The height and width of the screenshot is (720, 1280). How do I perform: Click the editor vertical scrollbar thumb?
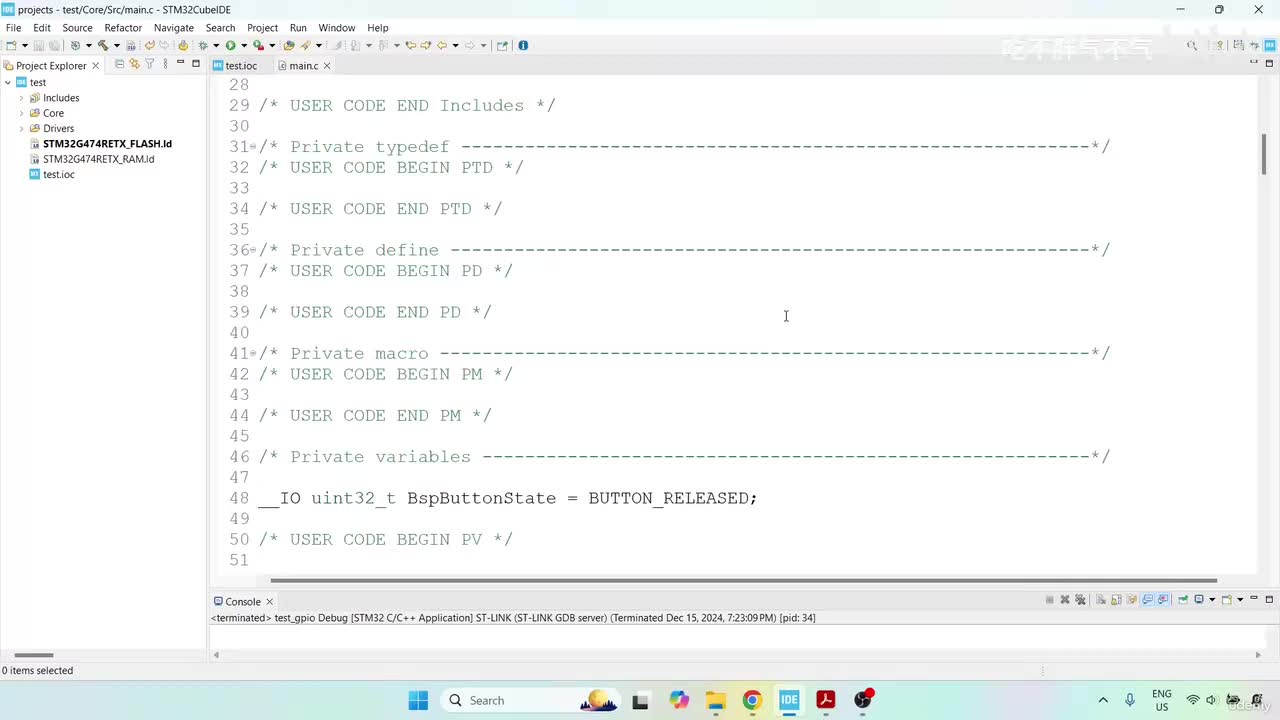pos(1264,153)
